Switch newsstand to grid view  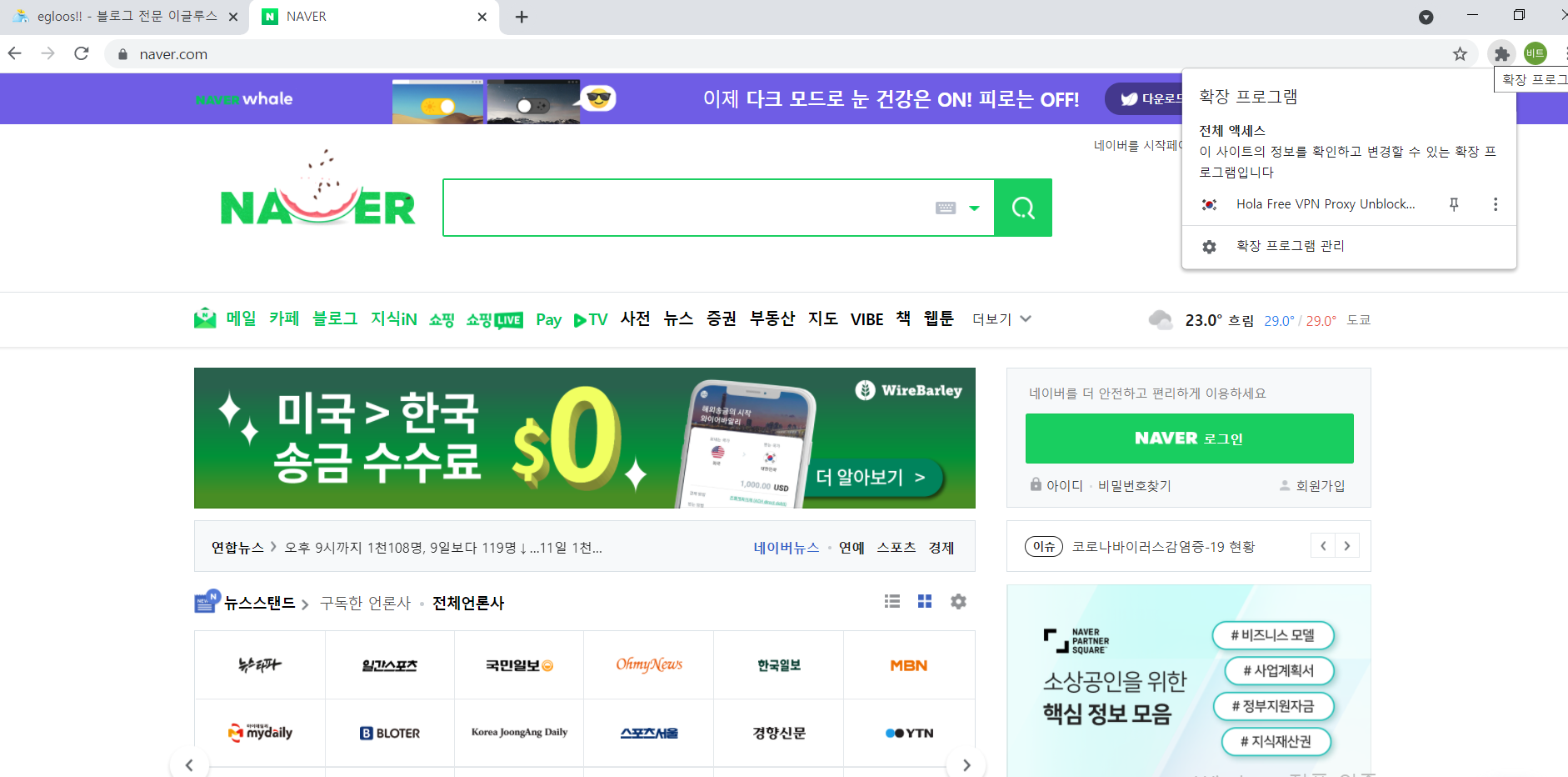click(925, 601)
